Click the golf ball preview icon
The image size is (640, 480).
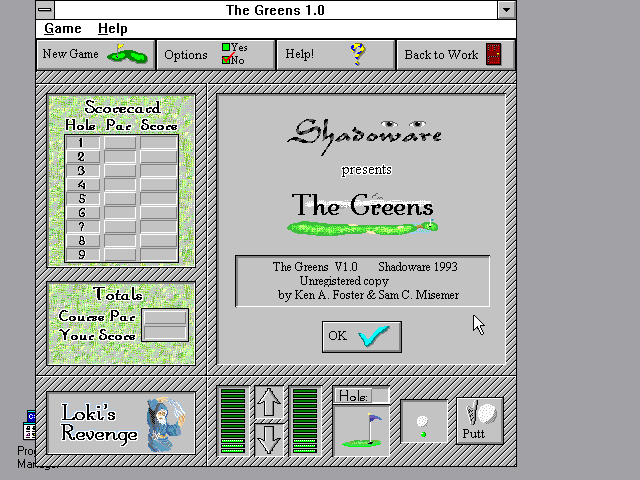coord(423,421)
